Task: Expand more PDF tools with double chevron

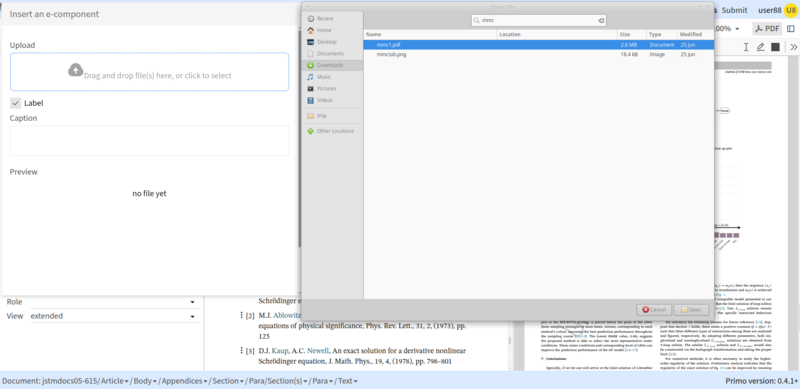Action: pos(794,47)
